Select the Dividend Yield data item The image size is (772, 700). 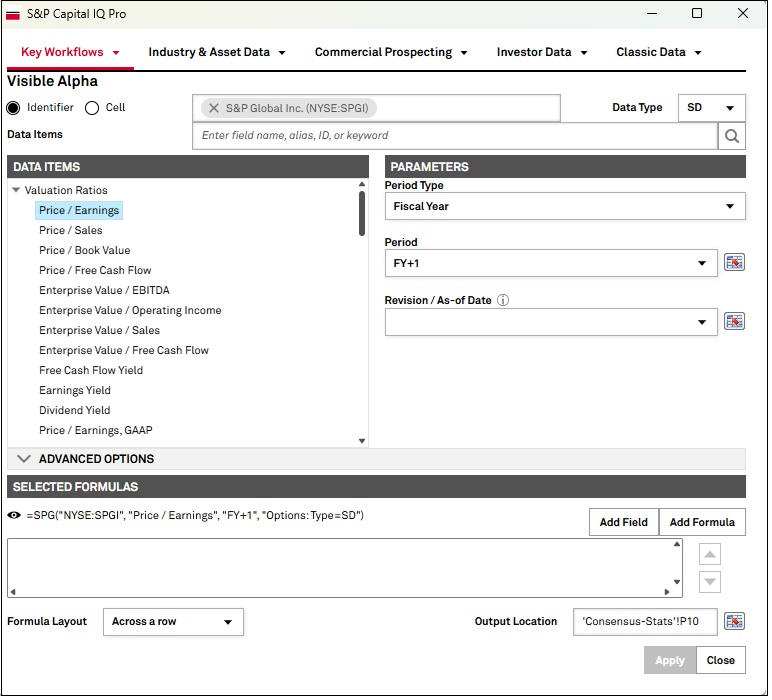[75, 412]
